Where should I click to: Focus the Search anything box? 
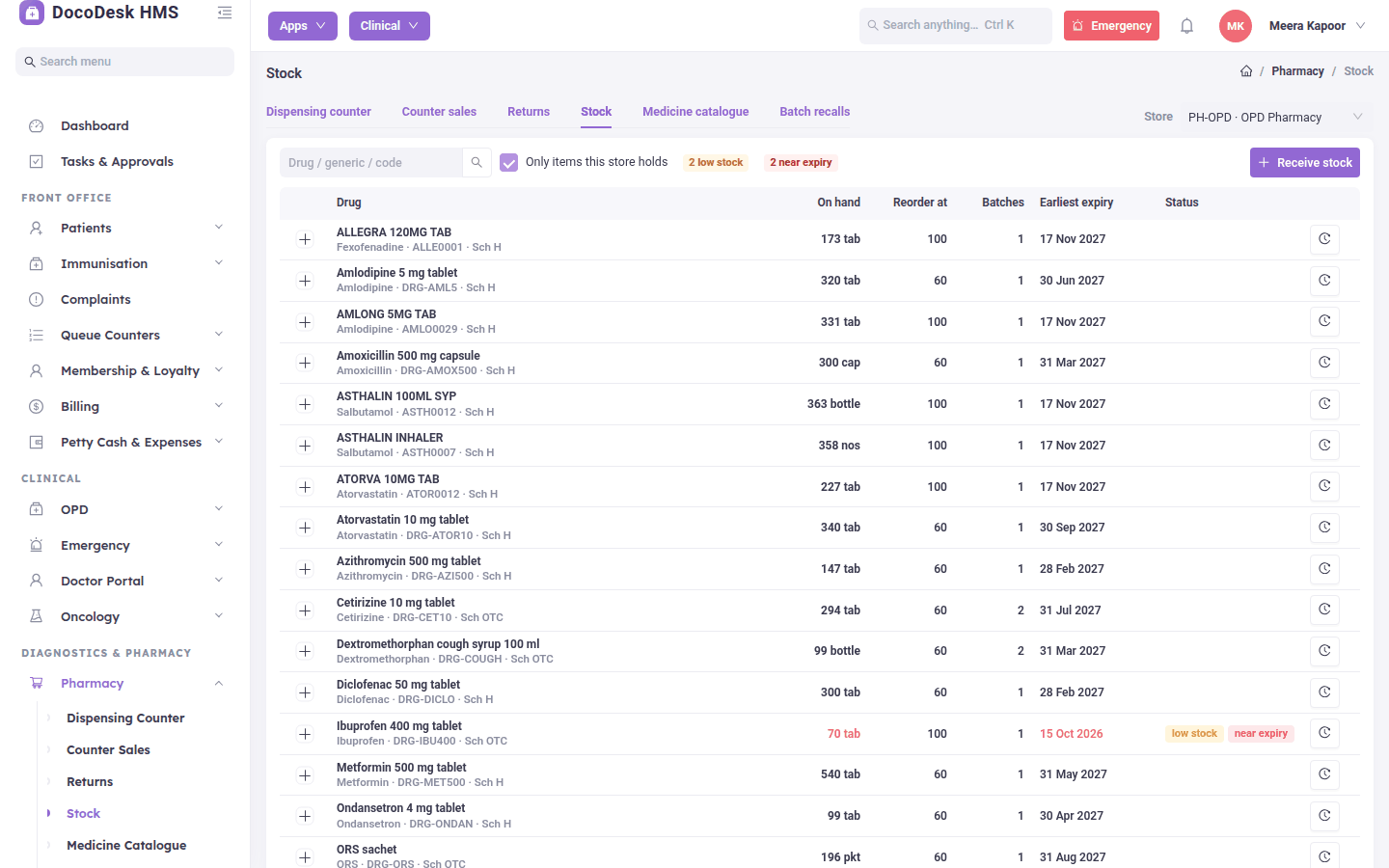956,26
